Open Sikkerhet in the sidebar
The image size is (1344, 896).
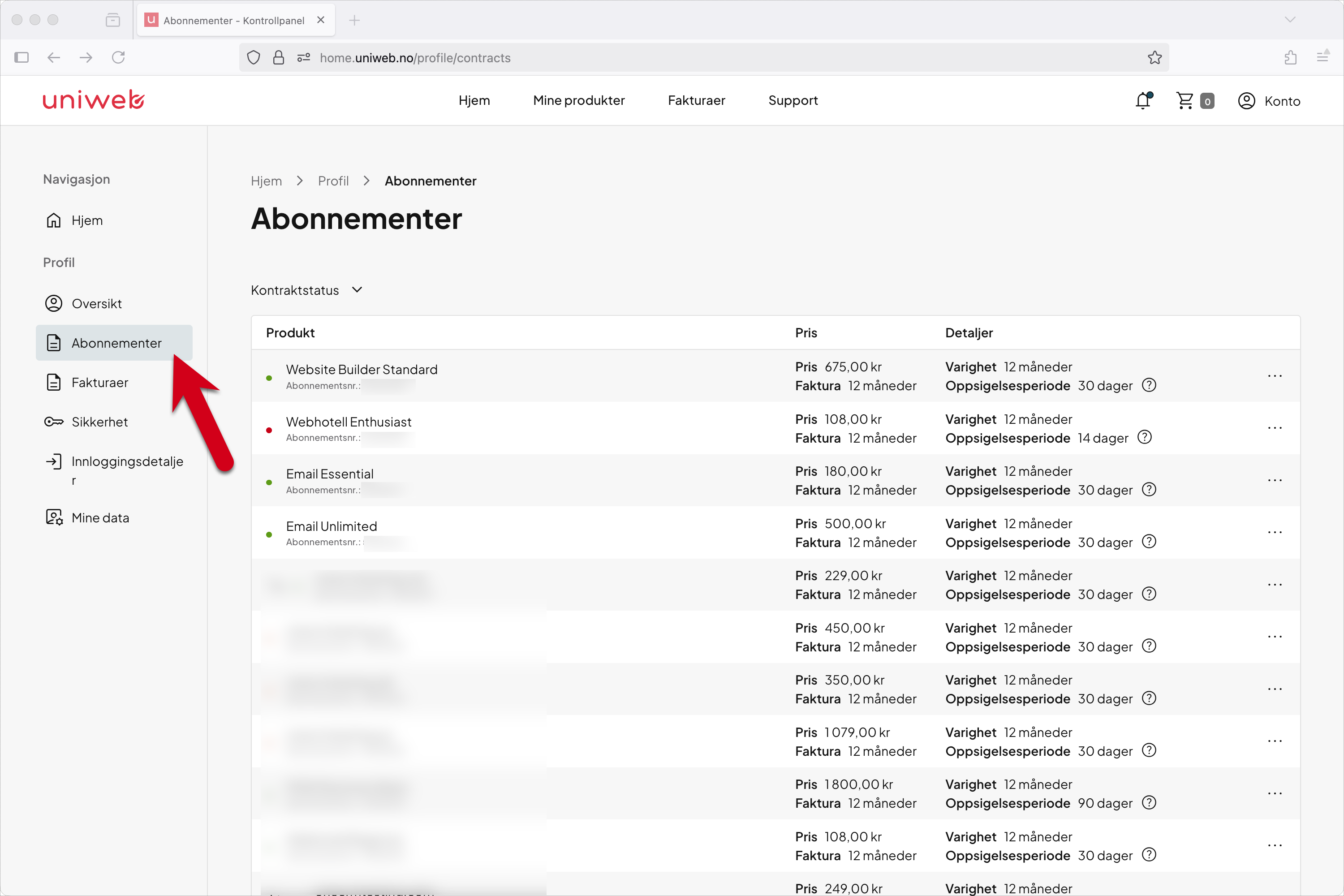(x=114, y=422)
